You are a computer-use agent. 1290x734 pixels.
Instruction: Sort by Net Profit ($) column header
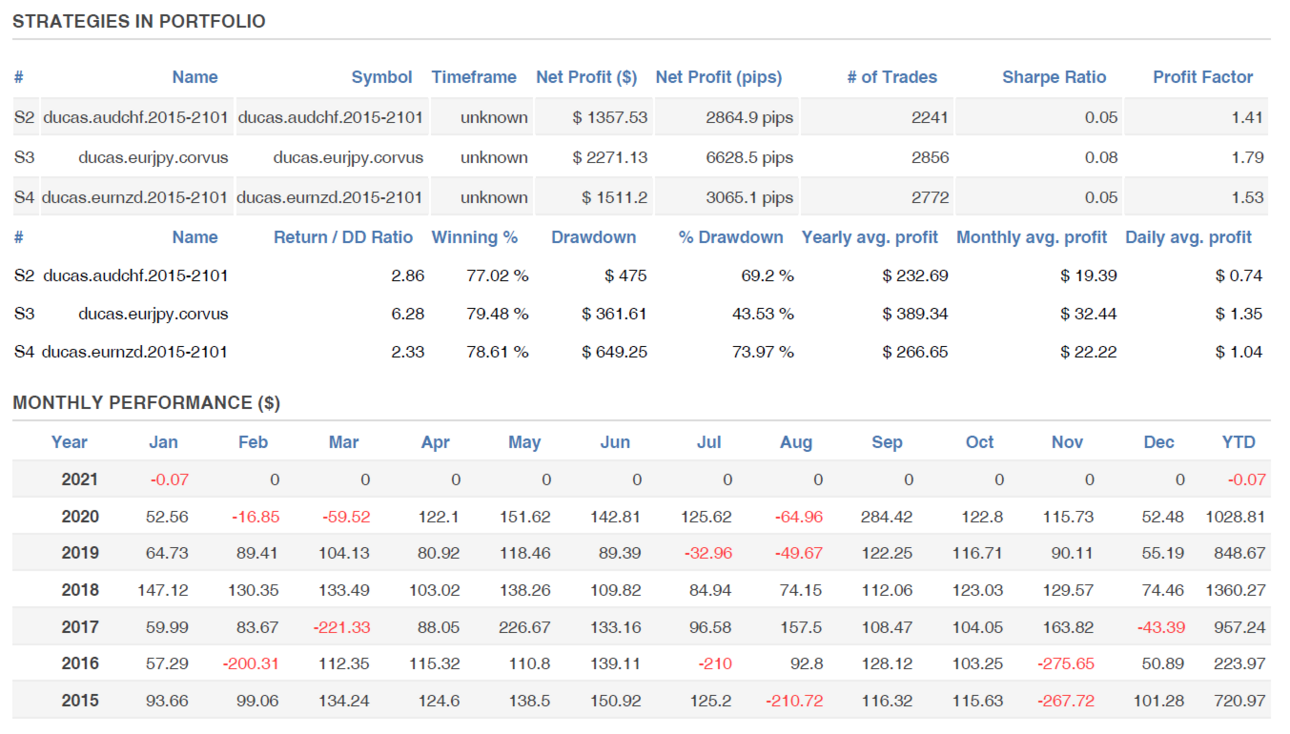click(x=586, y=77)
